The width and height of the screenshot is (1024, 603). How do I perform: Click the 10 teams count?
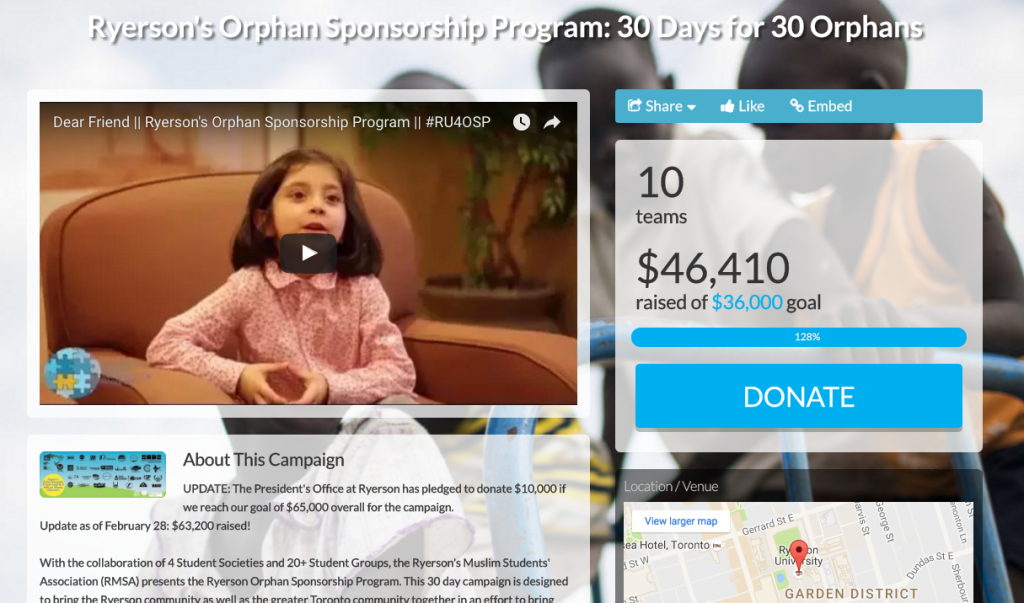(661, 194)
